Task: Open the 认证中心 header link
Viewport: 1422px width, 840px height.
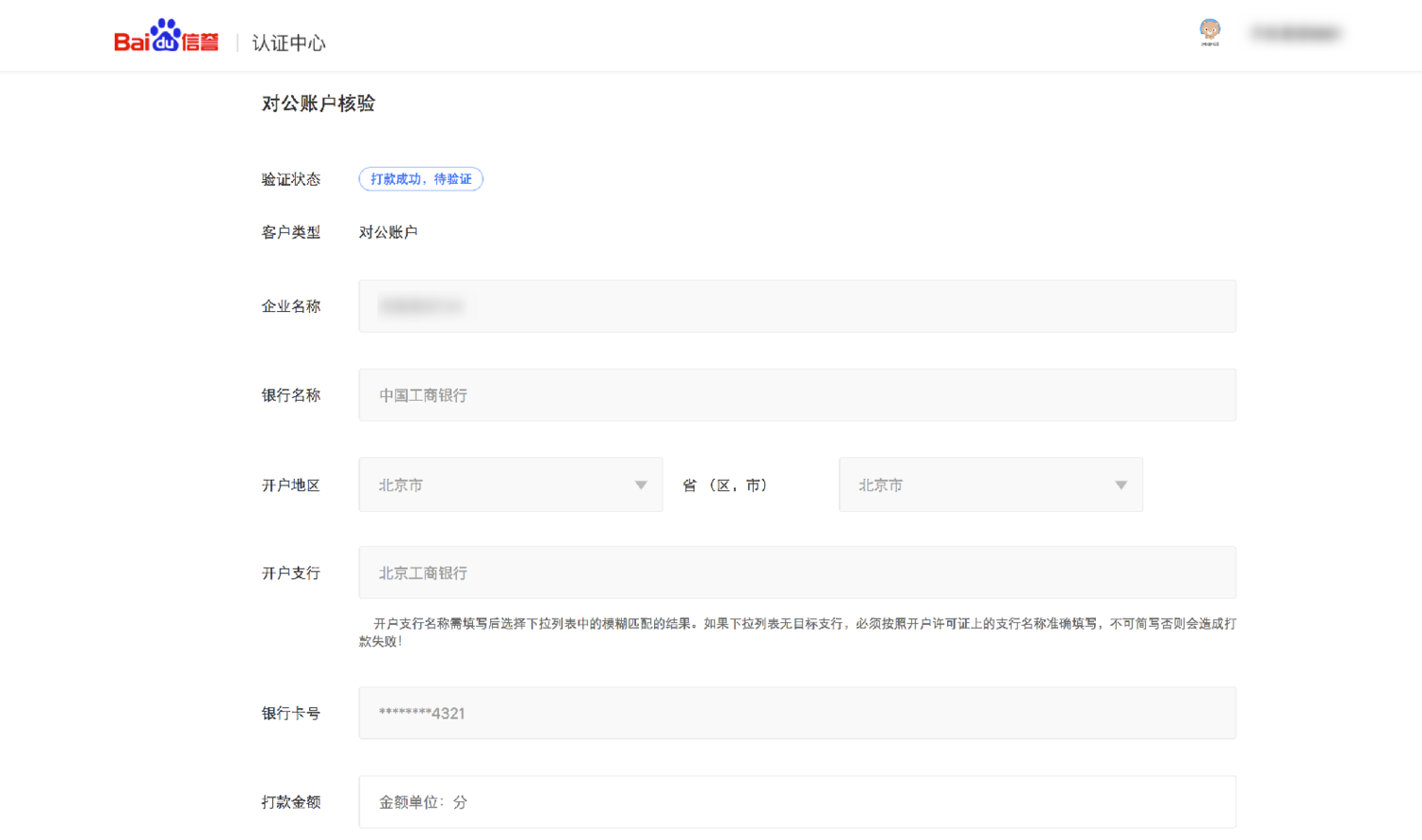Action: pyautogui.click(x=289, y=43)
